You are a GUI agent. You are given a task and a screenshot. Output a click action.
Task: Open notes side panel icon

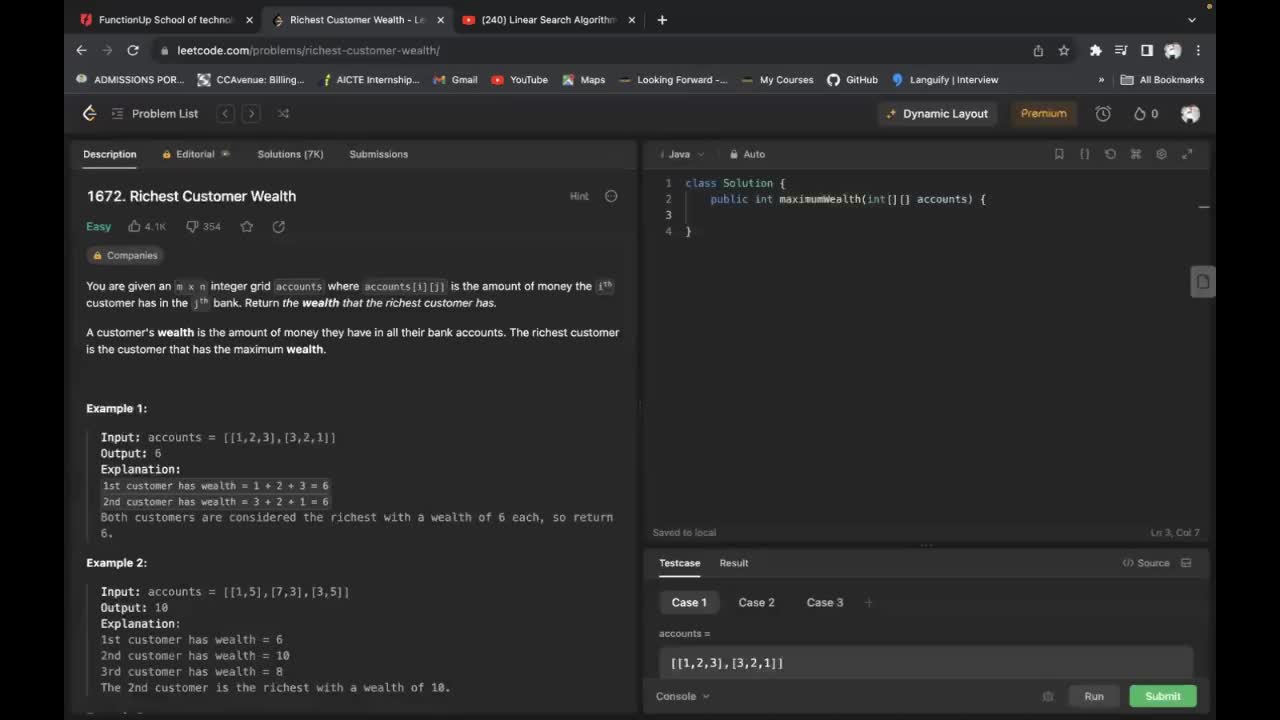click(x=1203, y=282)
